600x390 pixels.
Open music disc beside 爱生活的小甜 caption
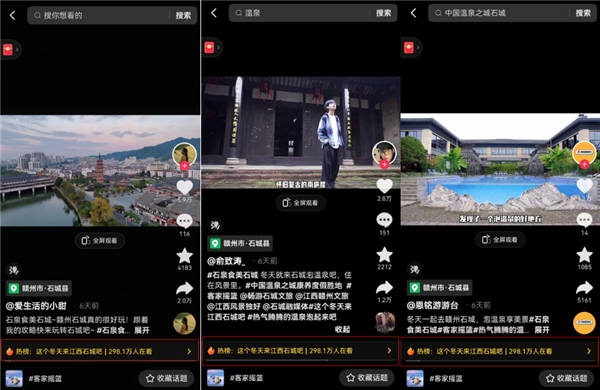[184, 323]
